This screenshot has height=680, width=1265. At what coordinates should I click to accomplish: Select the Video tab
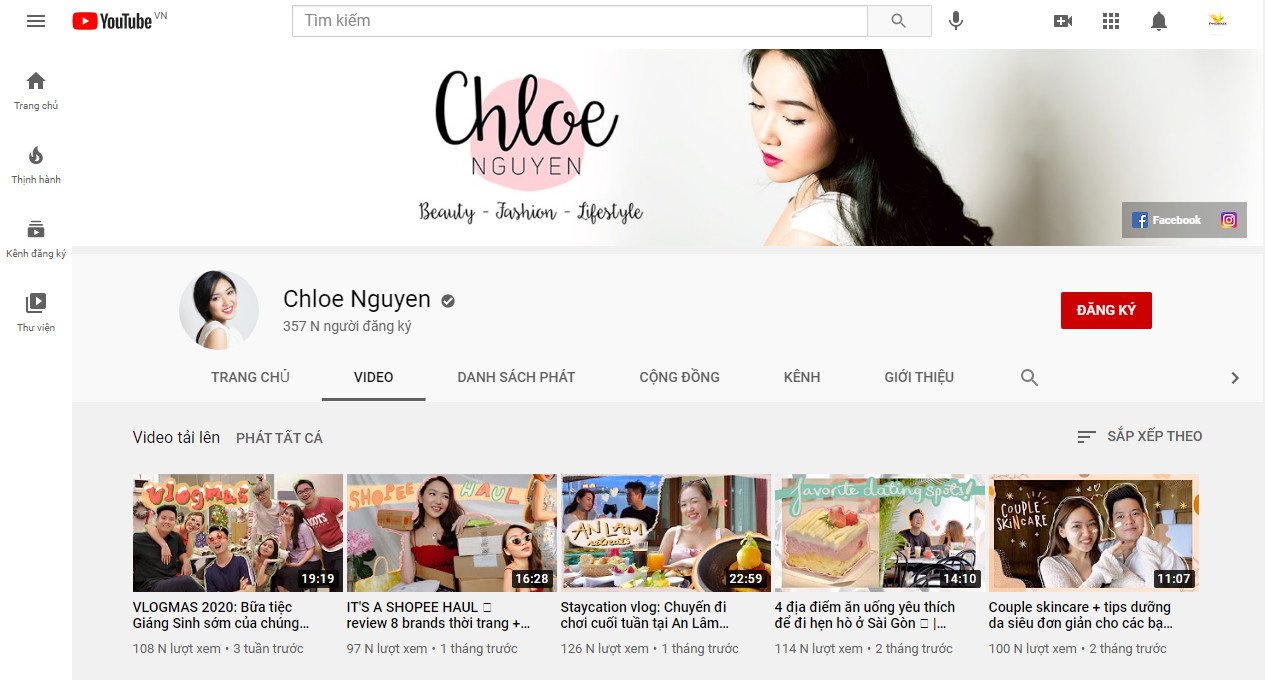click(374, 377)
